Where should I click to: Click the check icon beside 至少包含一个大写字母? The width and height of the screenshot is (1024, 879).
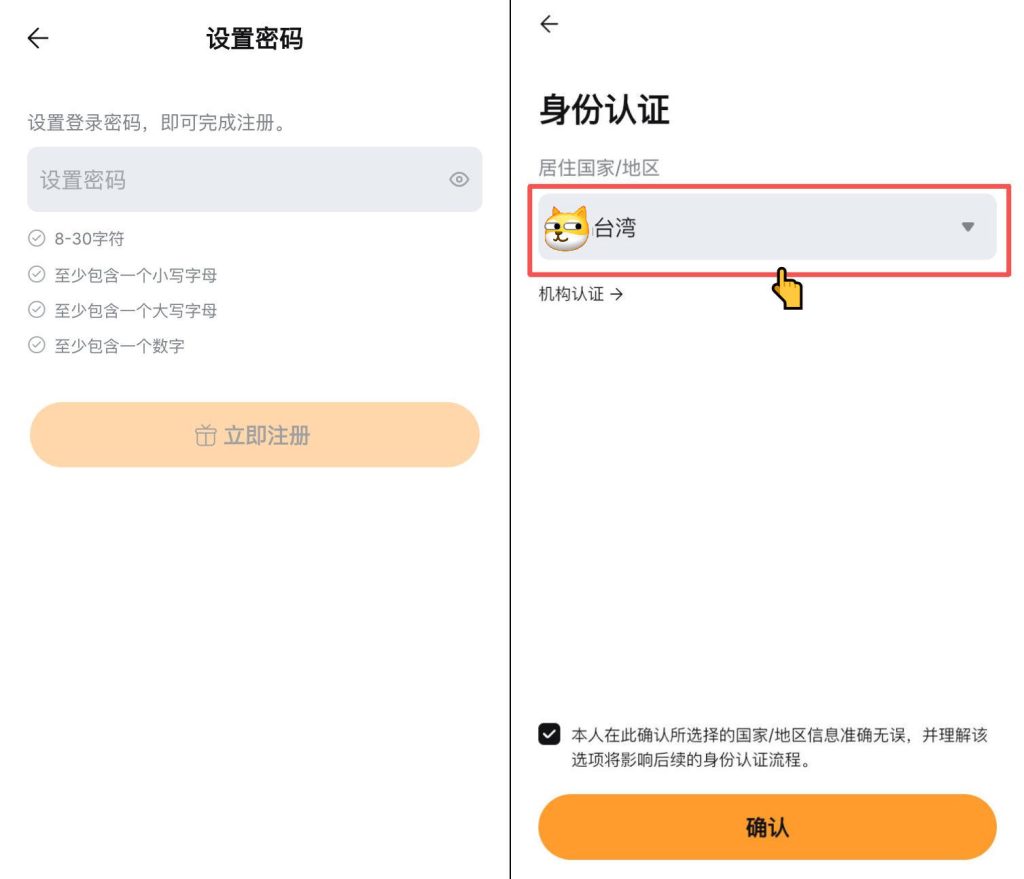click(37, 311)
